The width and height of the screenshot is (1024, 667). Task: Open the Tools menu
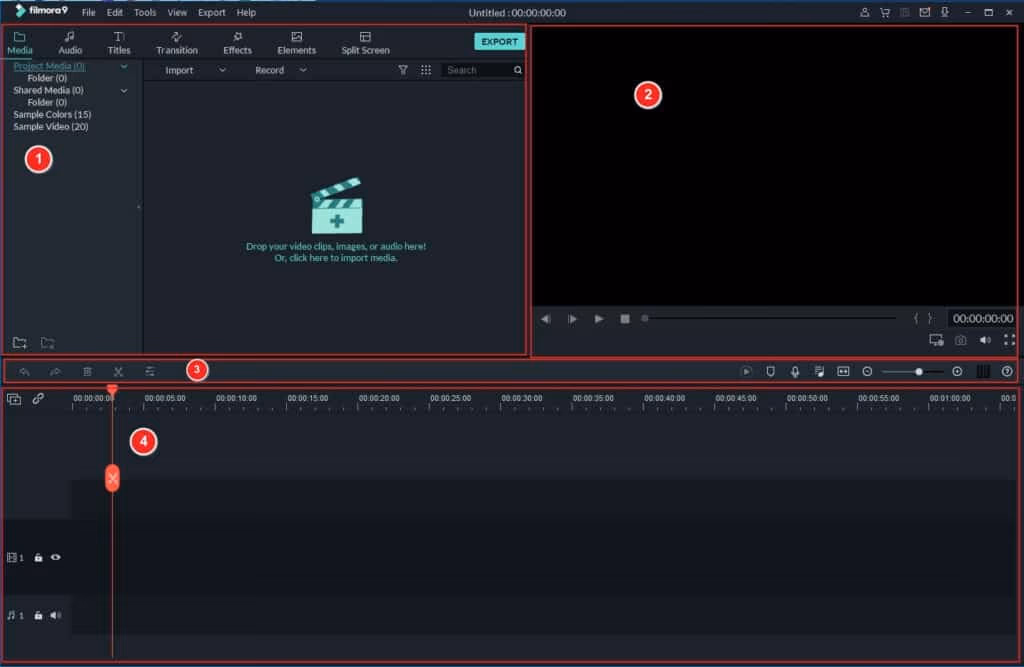(x=145, y=13)
